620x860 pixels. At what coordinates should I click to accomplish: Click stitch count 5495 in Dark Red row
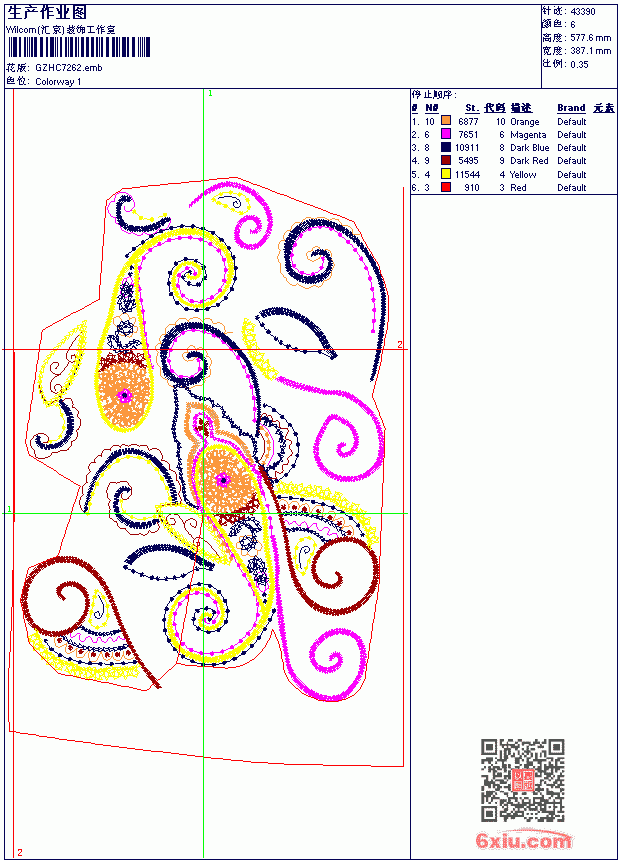[x=469, y=161]
